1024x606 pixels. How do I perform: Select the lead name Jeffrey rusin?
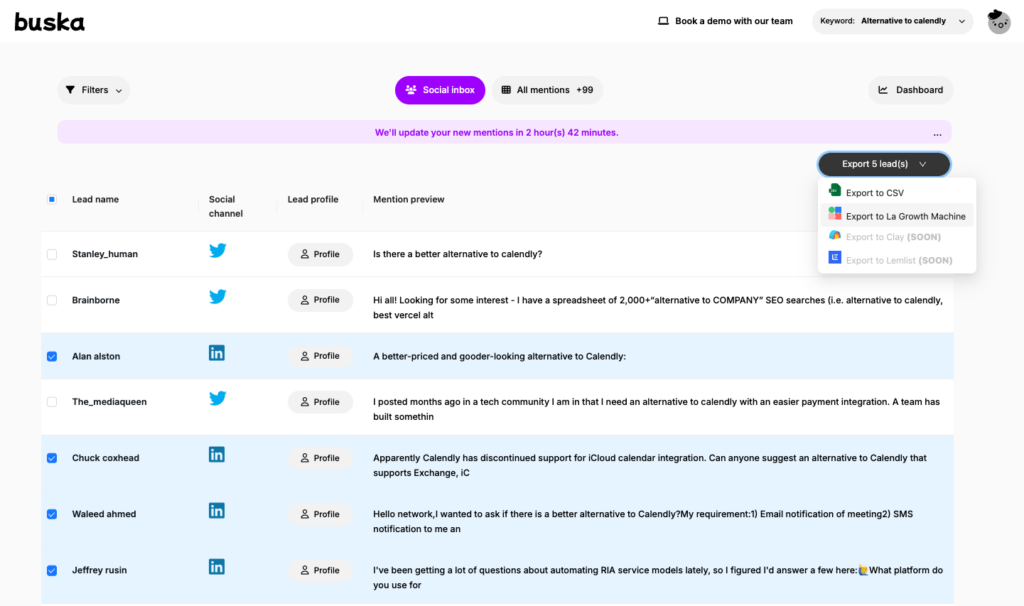point(99,571)
